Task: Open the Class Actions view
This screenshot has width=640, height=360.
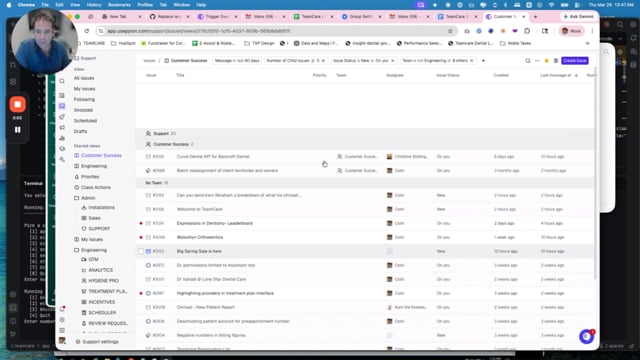Action: click(96, 187)
